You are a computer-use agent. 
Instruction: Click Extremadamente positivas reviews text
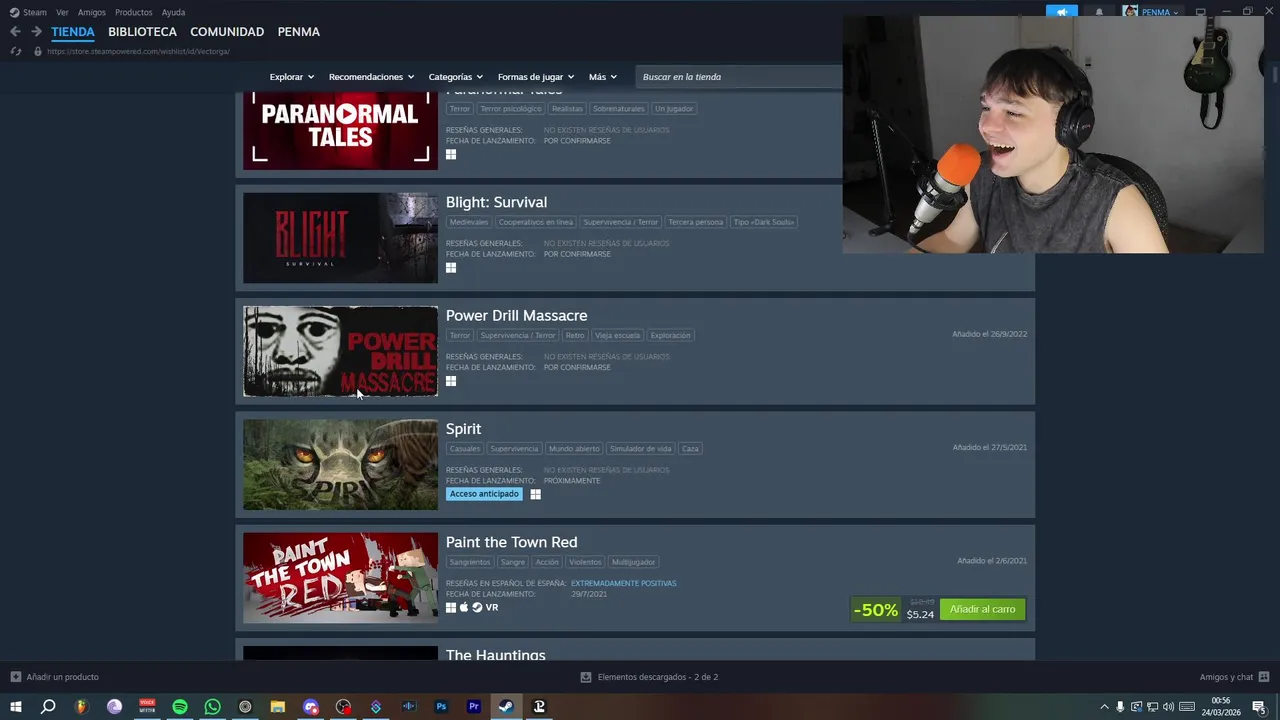click(x=623, y=583)
